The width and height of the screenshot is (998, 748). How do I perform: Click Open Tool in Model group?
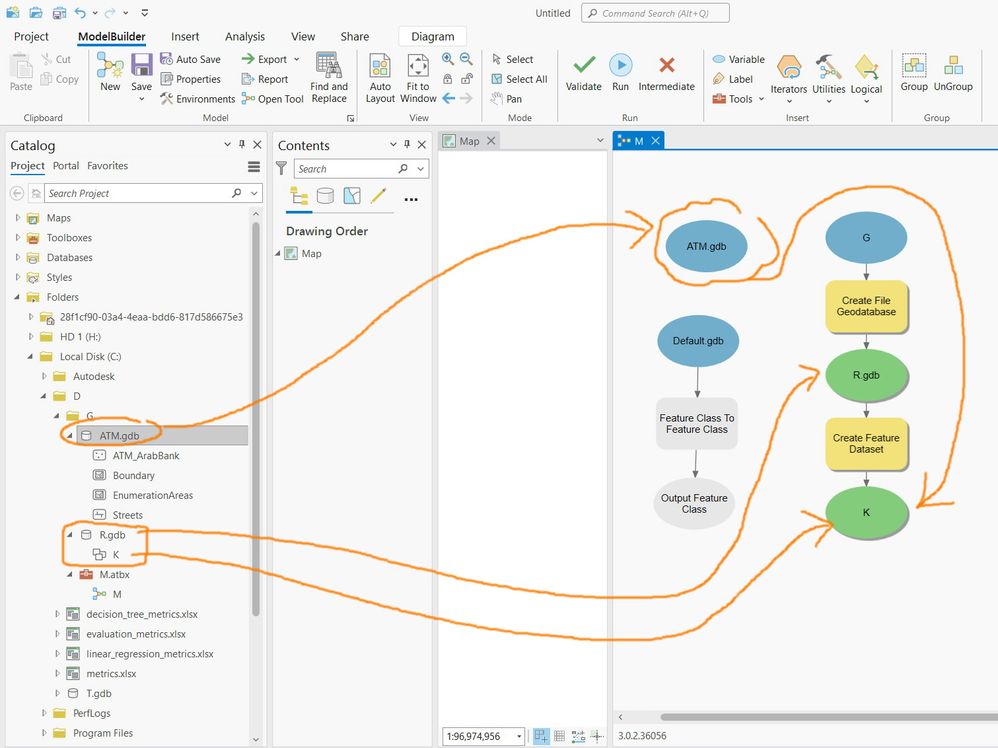click(272, 99)
